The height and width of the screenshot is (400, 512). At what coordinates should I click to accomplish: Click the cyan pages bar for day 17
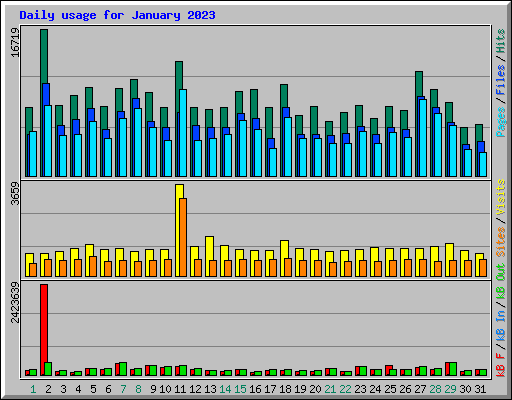(273, 162)
